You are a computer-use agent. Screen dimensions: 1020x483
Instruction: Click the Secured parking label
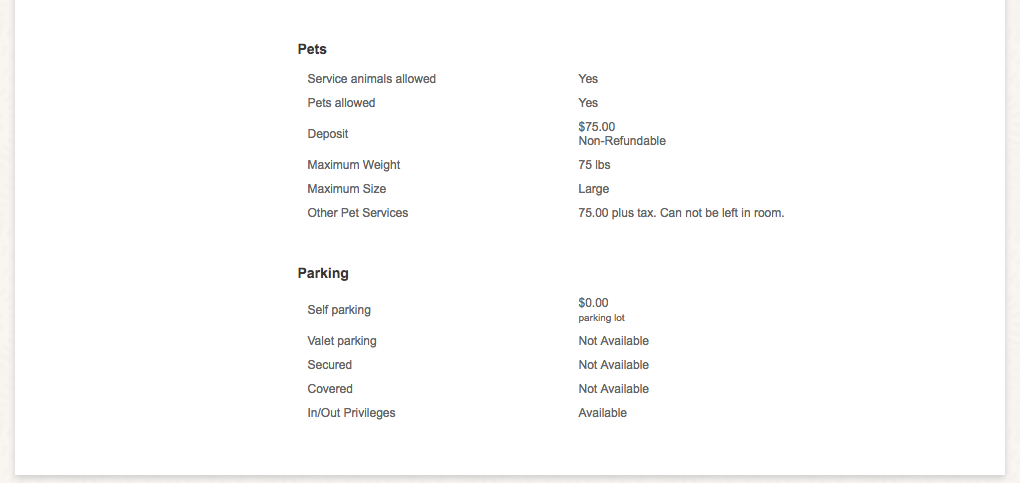(329, 365)
